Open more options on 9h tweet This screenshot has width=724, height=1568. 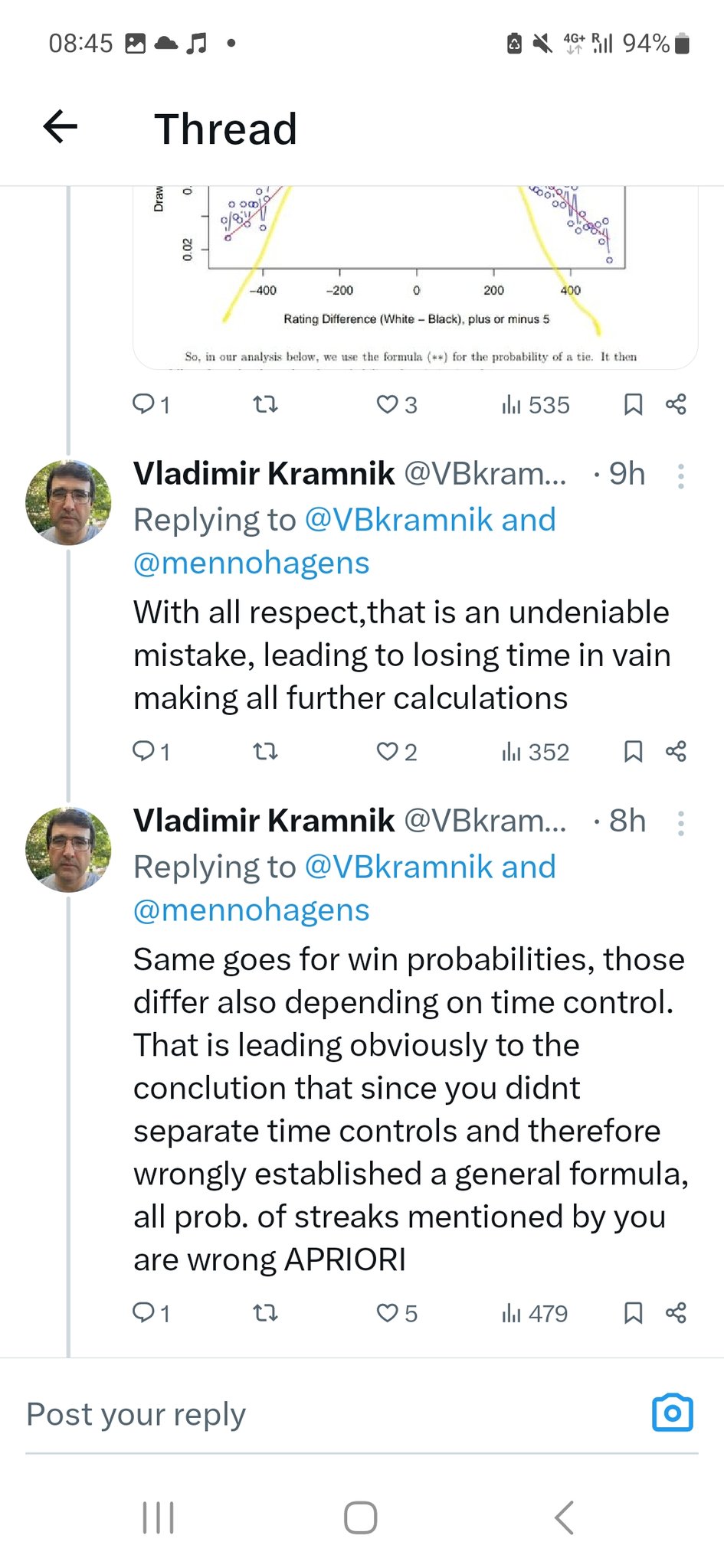click(x=680, y=475)
